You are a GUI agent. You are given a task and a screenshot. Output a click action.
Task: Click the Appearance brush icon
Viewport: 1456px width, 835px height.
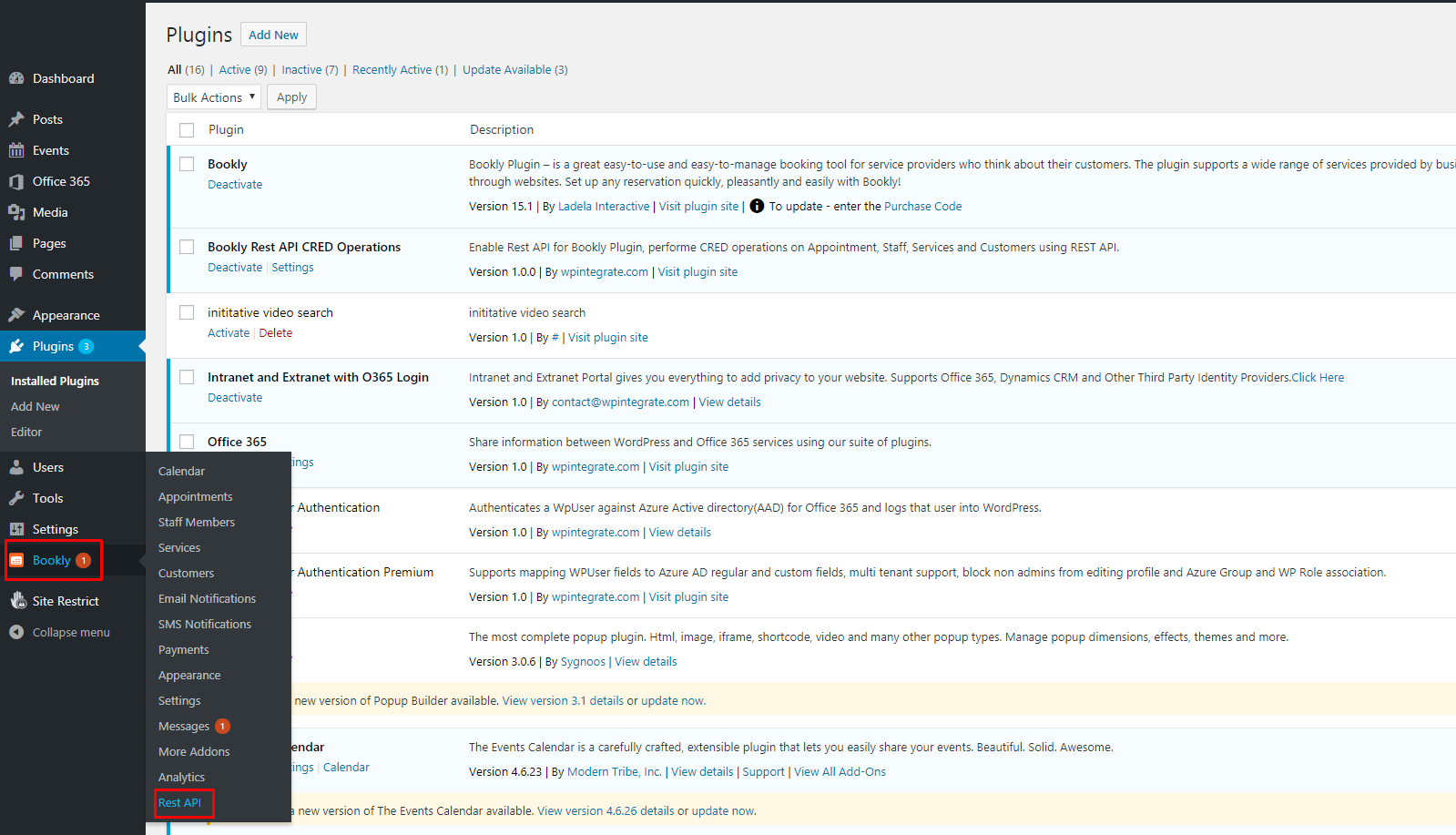(16, 315)
